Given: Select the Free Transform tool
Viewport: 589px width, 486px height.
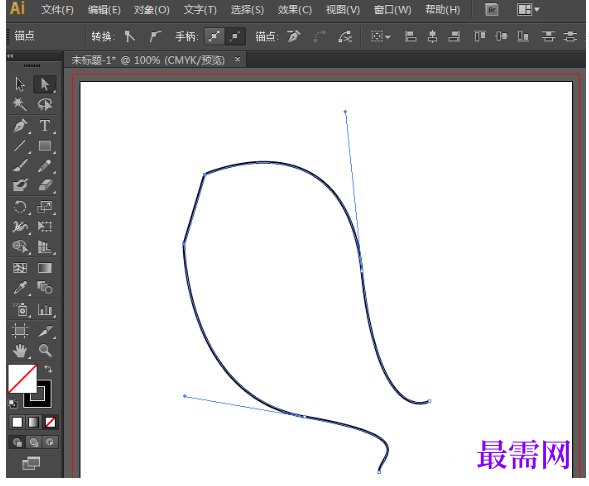Looking at the screenshot, I should click(x=45, y=226).
